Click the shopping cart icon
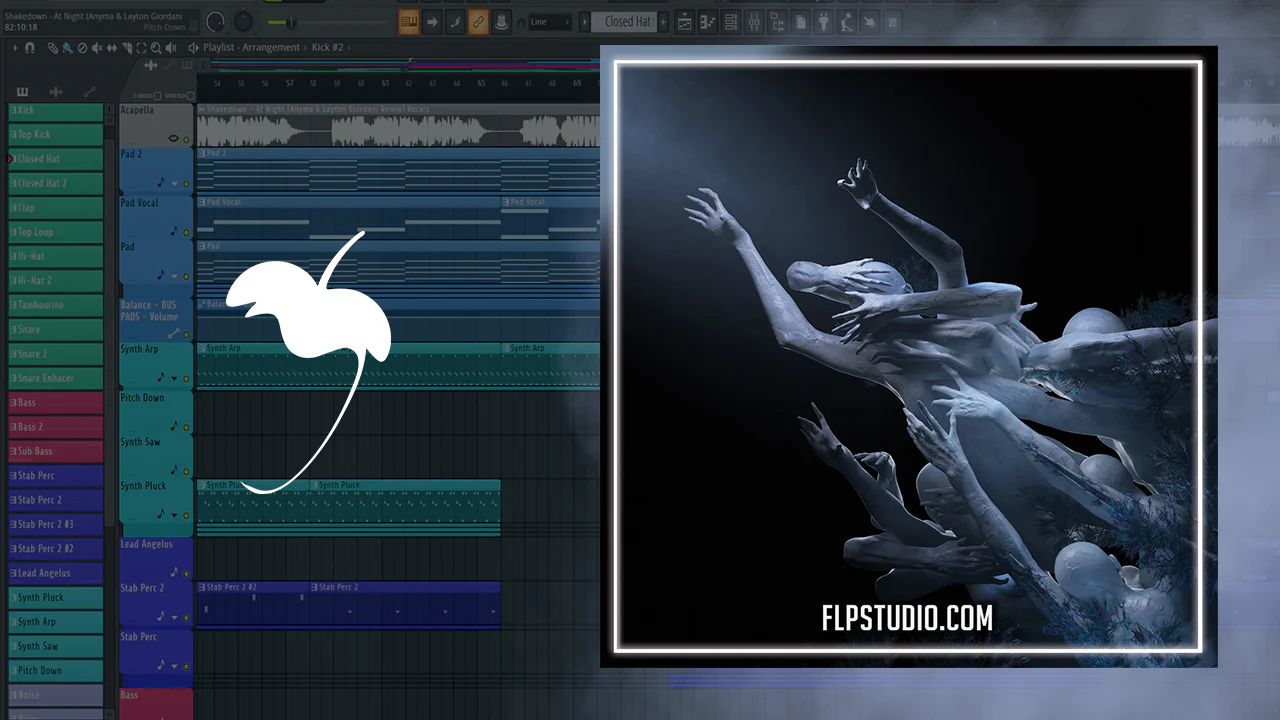1280x720 pixels. [892, 22]
